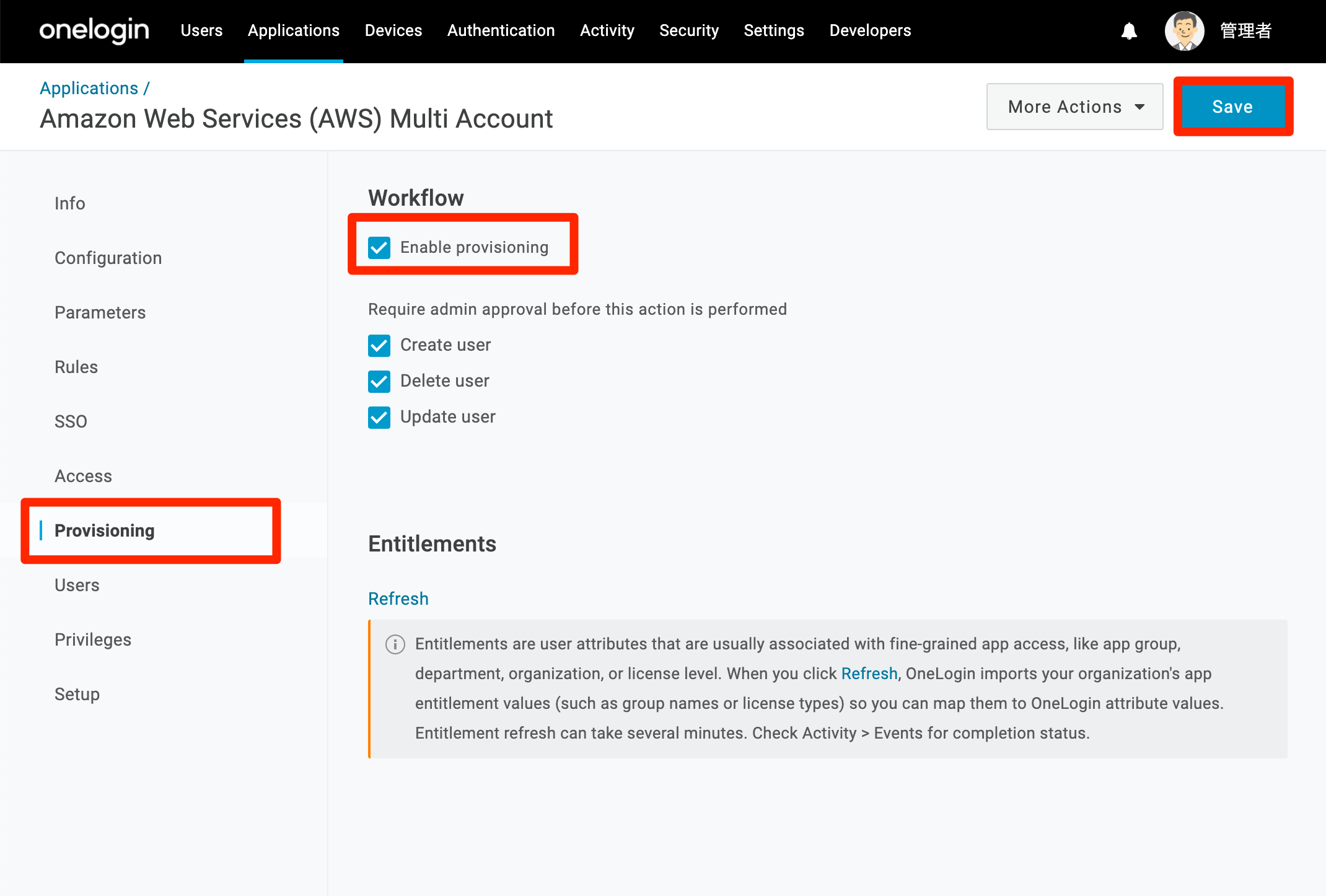Switch to the Parameters side tab
The height and width of the screenshot is (896, 1326).
[100, 312]
